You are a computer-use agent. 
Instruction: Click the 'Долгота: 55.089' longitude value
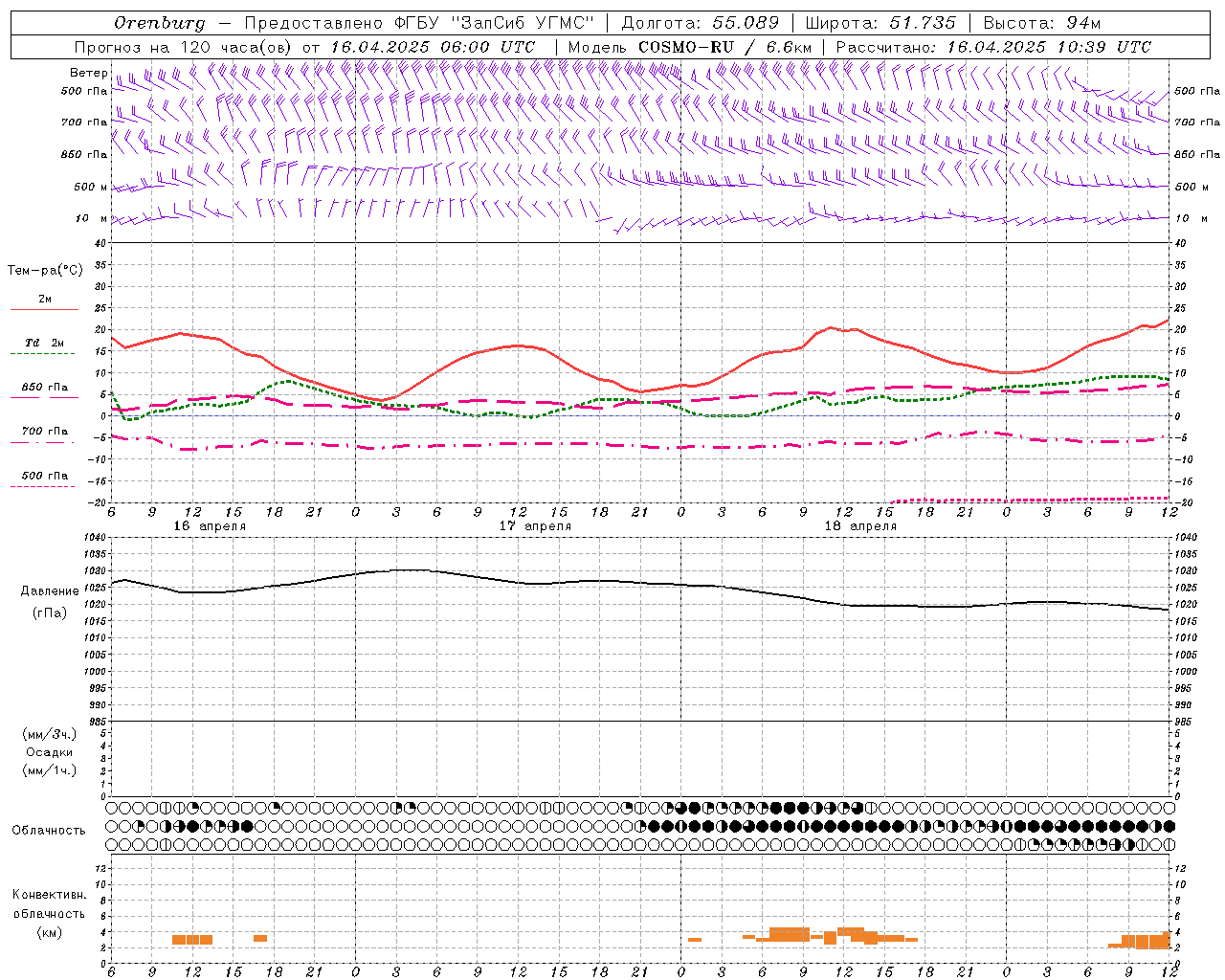701,23
